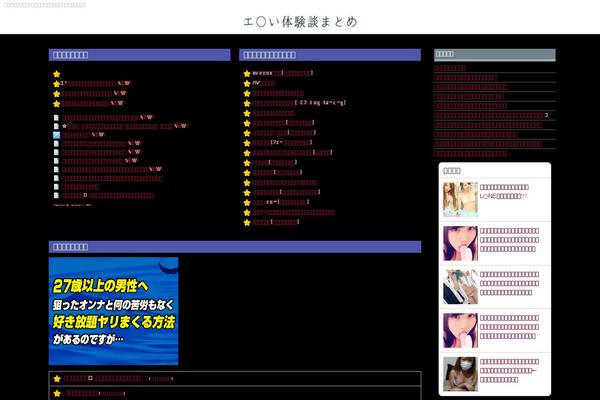
Task: Open the sidebar link ending with a question mark
Action: (491, 115)
